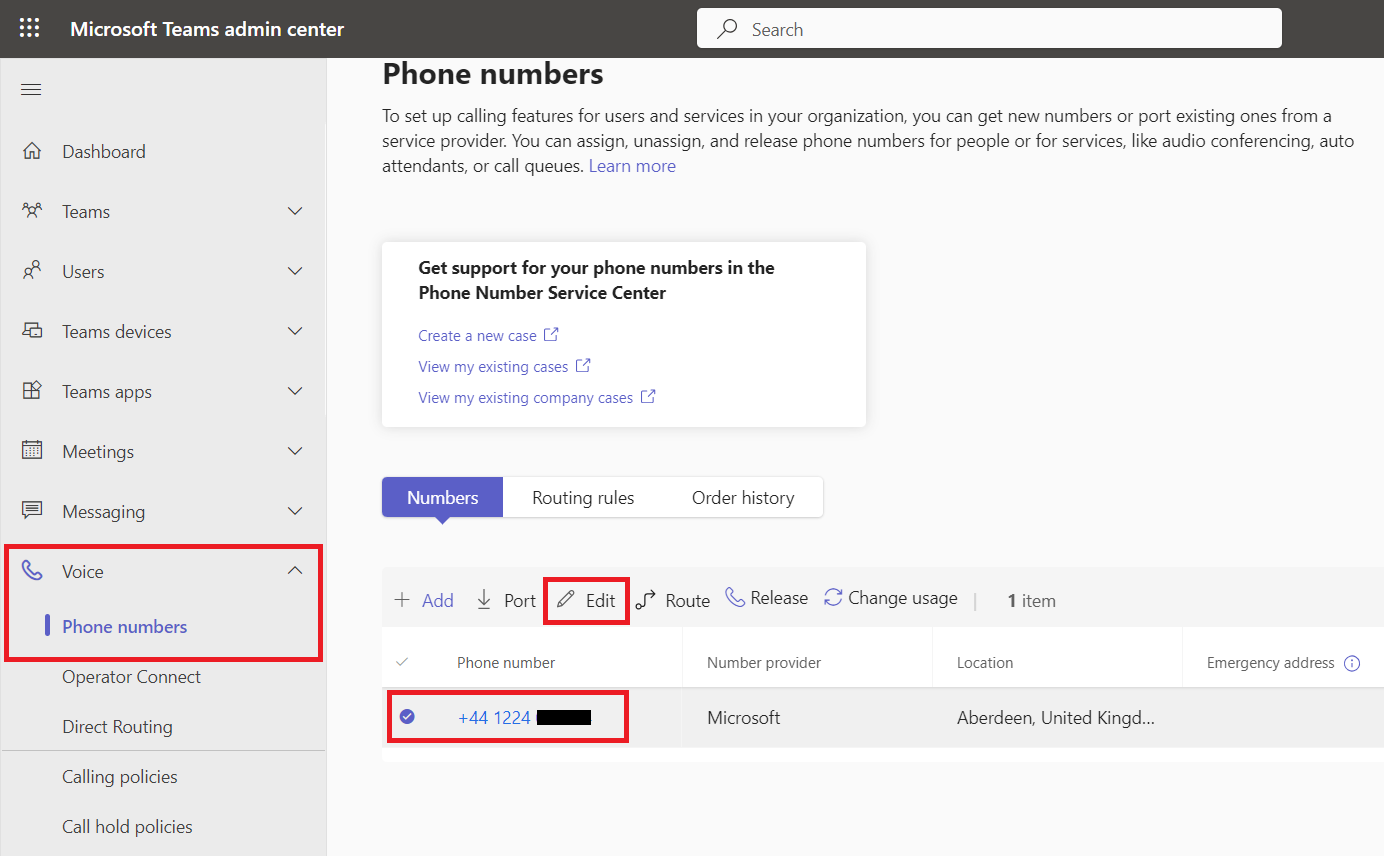The height and width of the screenshot is (856, 1384).
Task: Click the Port button label
Action: pos(520,601)
